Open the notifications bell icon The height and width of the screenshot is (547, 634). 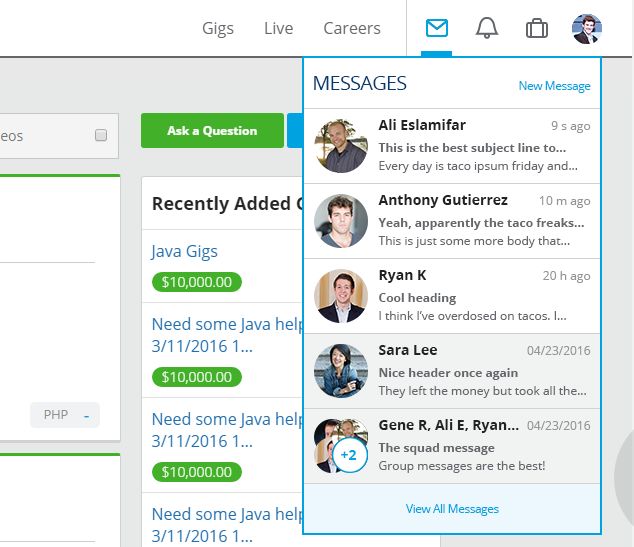(x=487, y=28)
